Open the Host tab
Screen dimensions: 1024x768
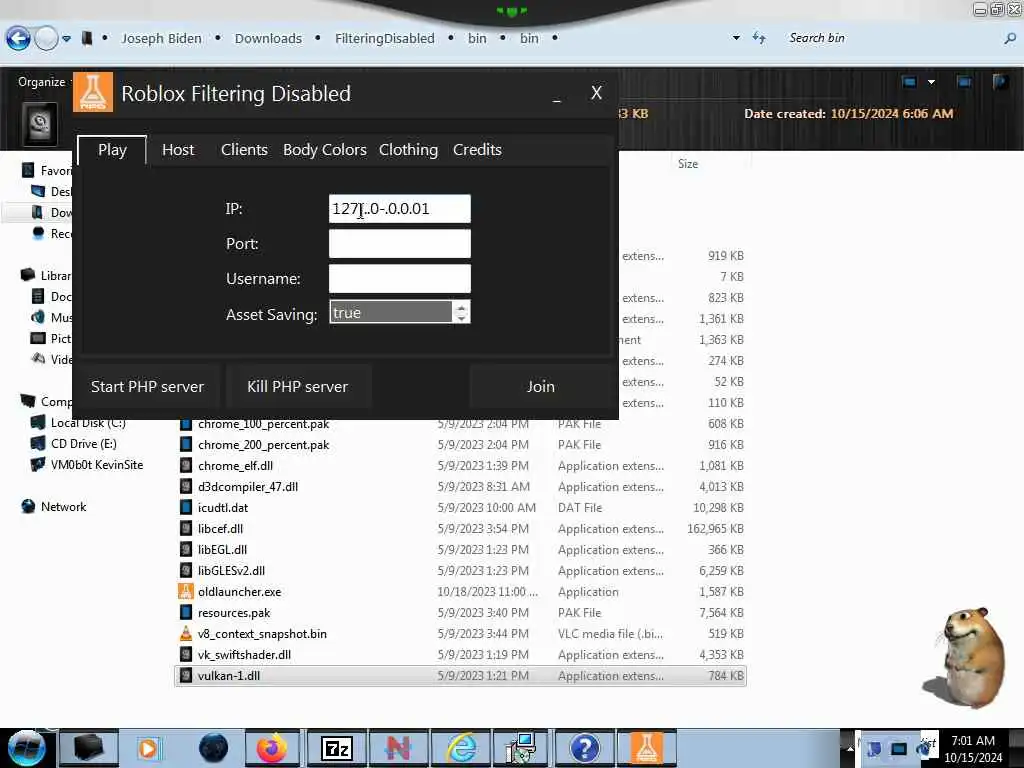pos(178,150)
